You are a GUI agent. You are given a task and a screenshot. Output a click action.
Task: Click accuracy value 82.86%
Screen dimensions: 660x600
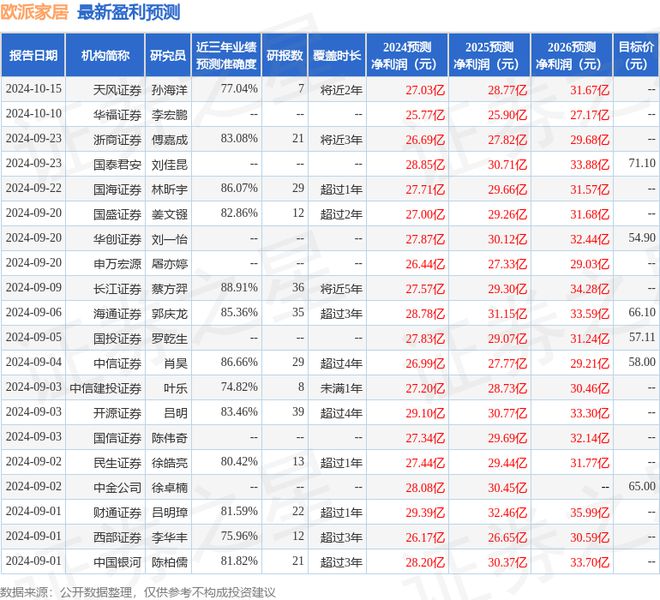tap(239, 213)
